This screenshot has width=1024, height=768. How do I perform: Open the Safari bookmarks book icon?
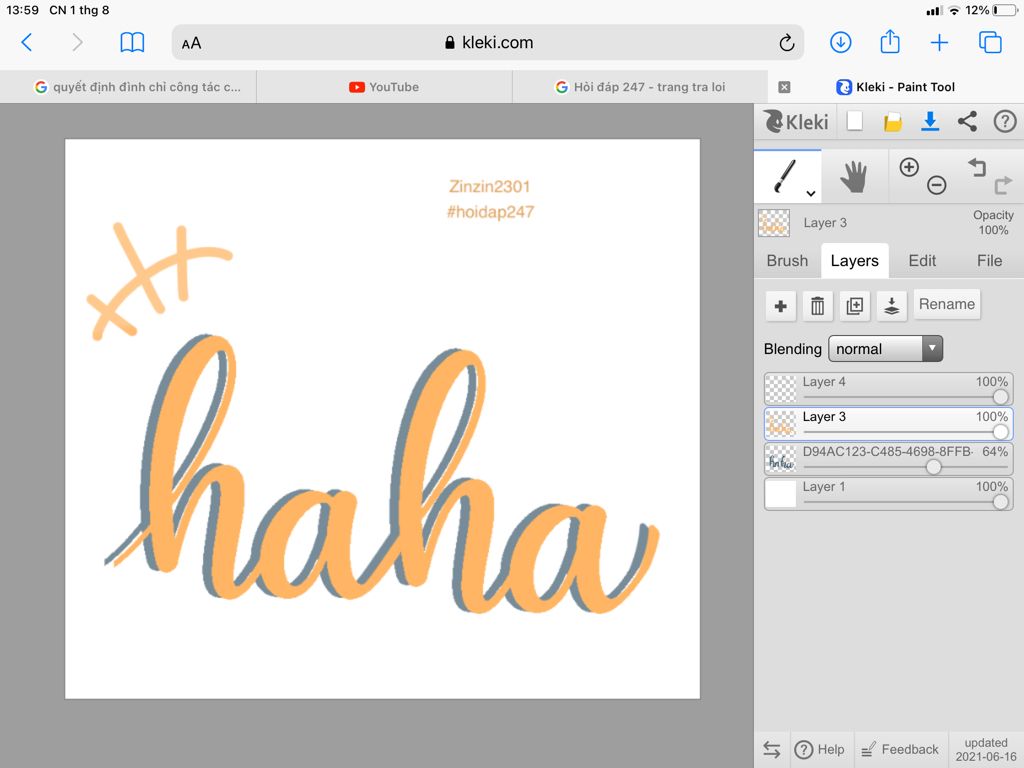coord(132,43)
